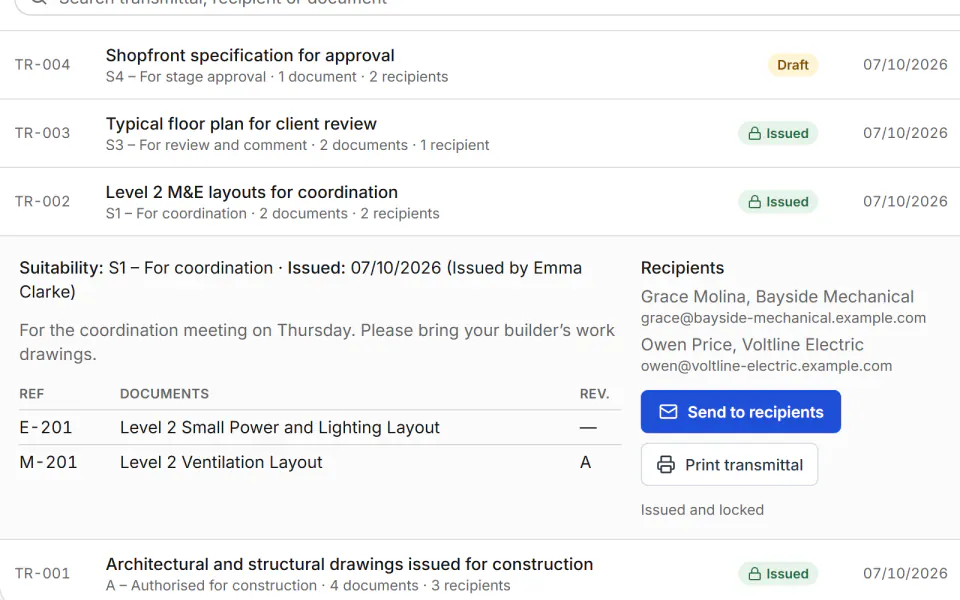
Task: Select Level 2 Small Power and Lighting Layout
Action: tap(280, 427)
